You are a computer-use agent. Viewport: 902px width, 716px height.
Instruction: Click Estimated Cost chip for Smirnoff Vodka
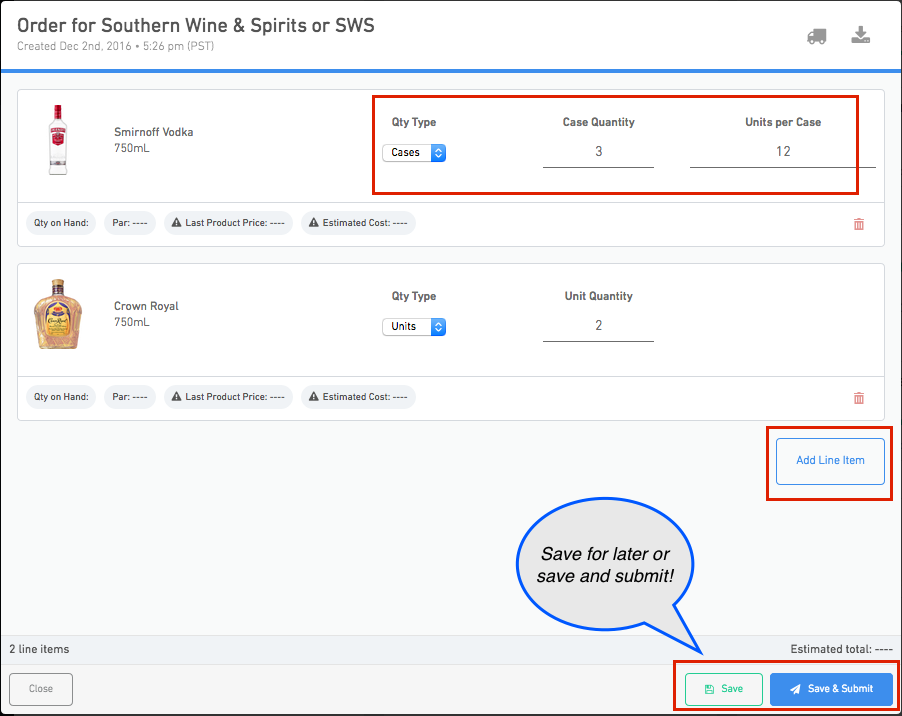[358, 223]
